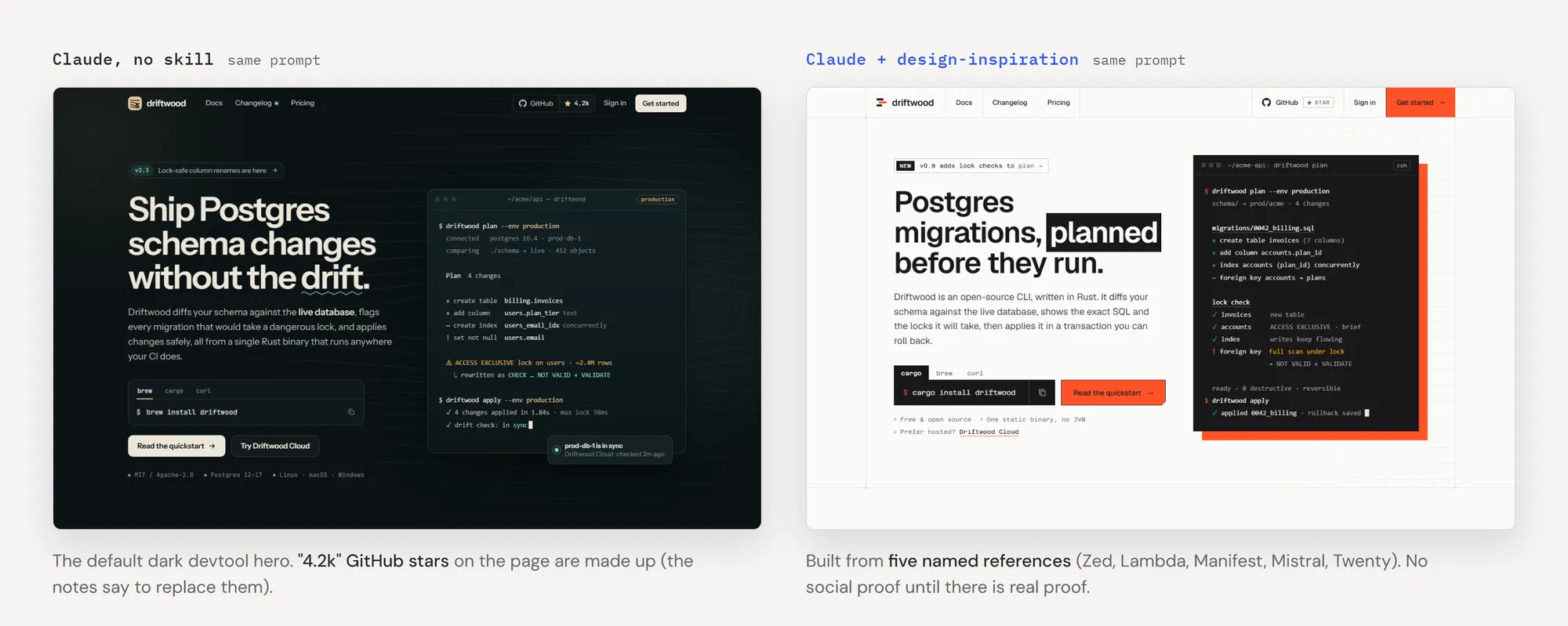
Task: Click the '"4.2k" GitHub stars' caption text
Action: click(373, 561)
